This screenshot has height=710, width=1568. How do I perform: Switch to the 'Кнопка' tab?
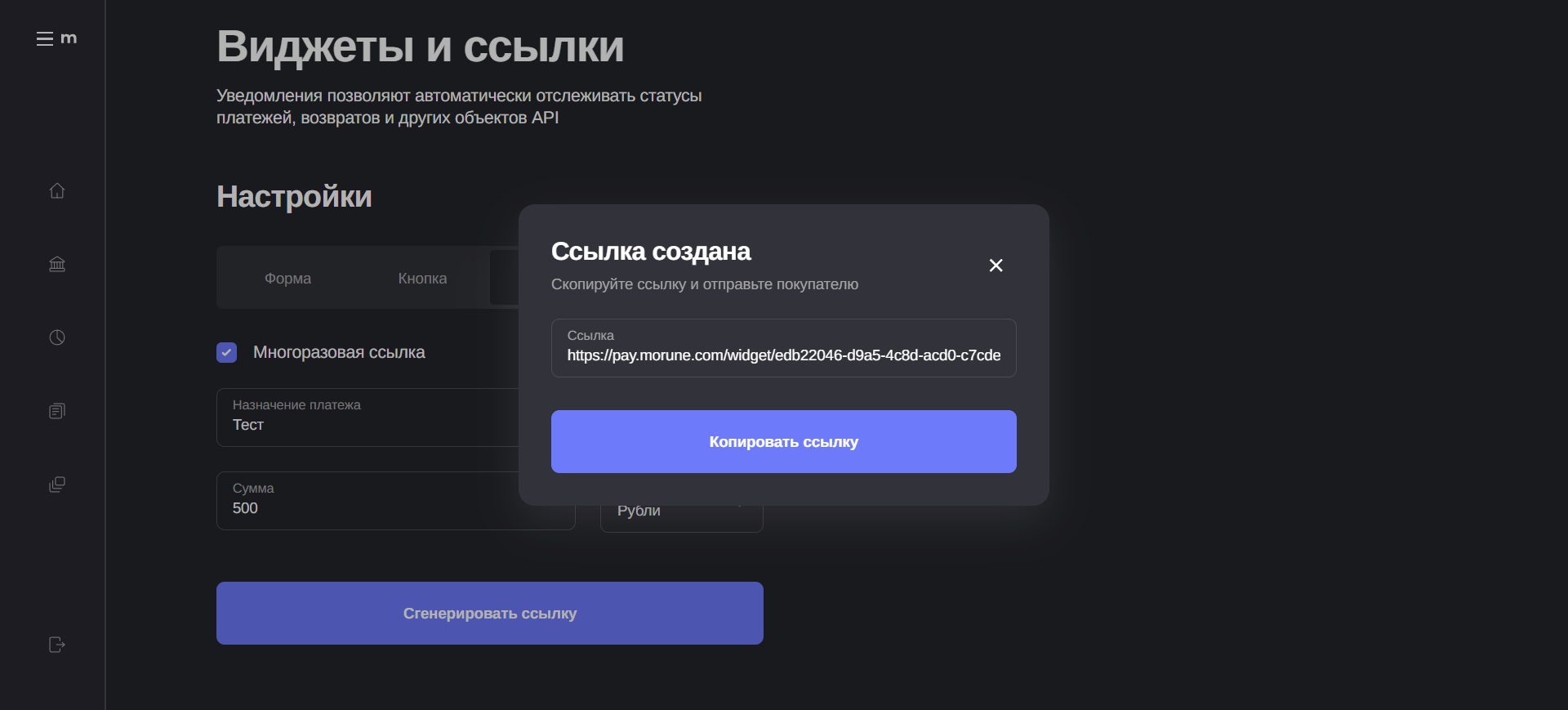pos(422,279)
